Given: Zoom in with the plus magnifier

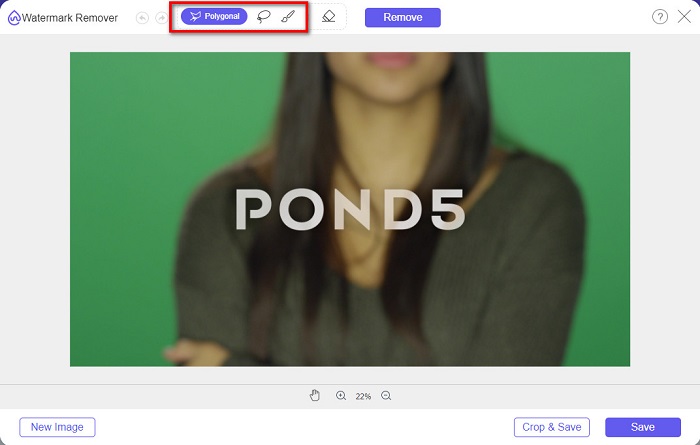Looking at the screenshot, I should (341, 395).
